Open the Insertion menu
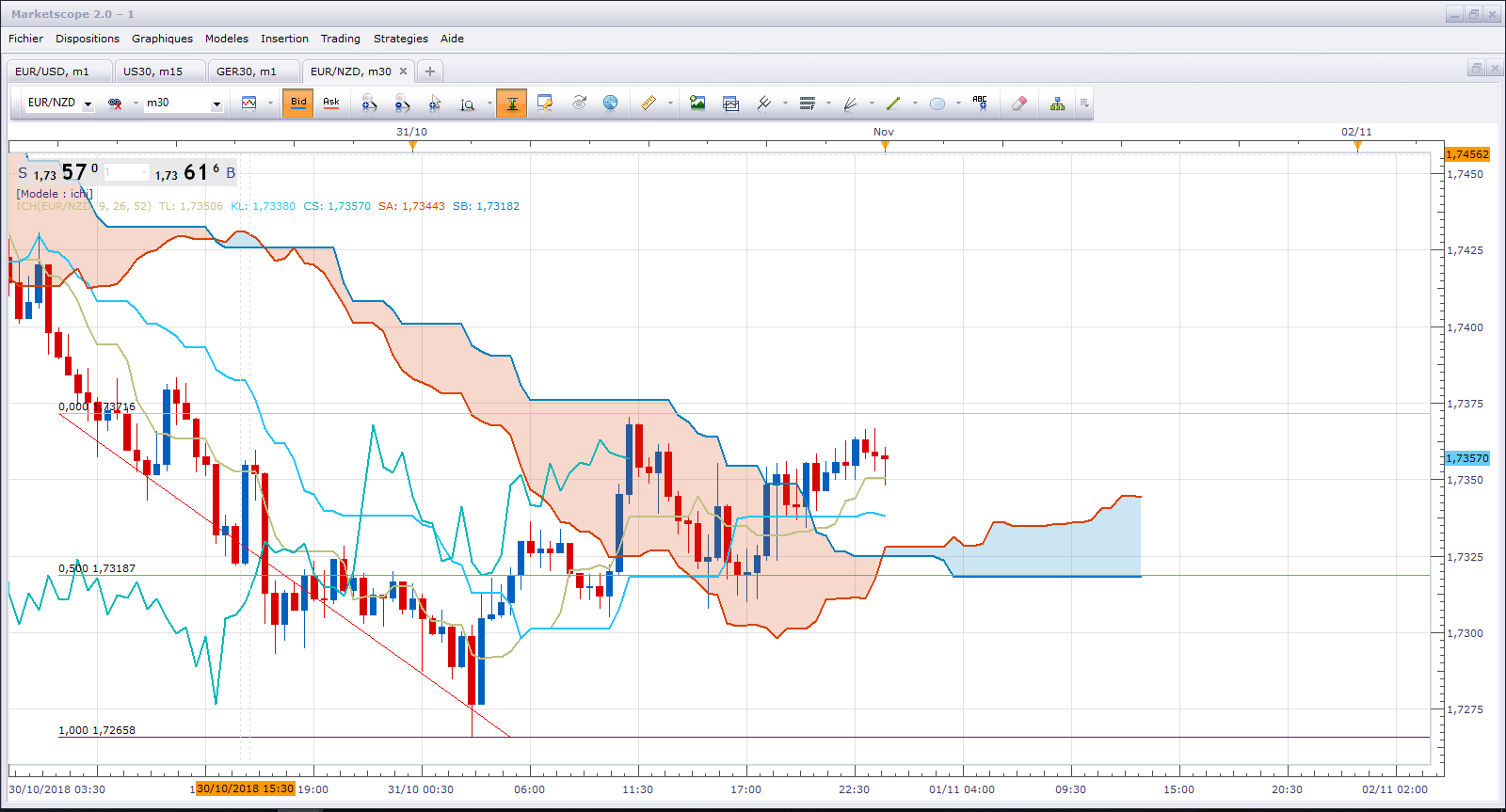Image resolution: width=1506 pixels, height=812 pixels. (284, 39)
